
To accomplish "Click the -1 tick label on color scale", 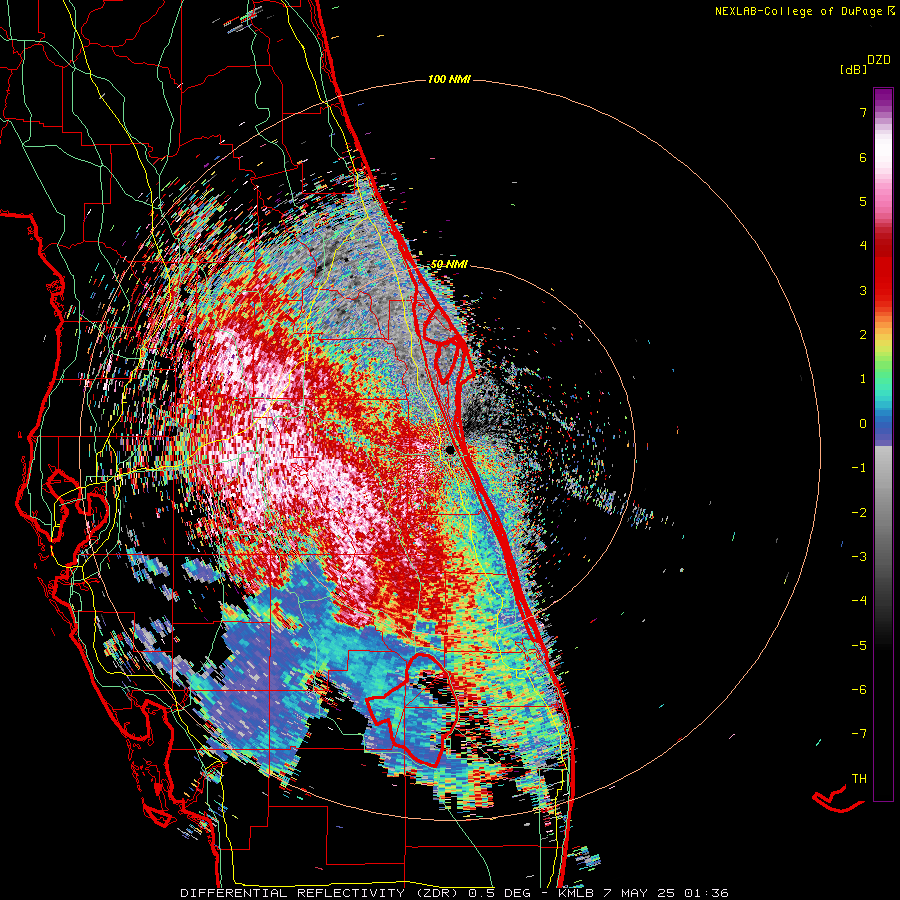I will [x=859, y=468].
